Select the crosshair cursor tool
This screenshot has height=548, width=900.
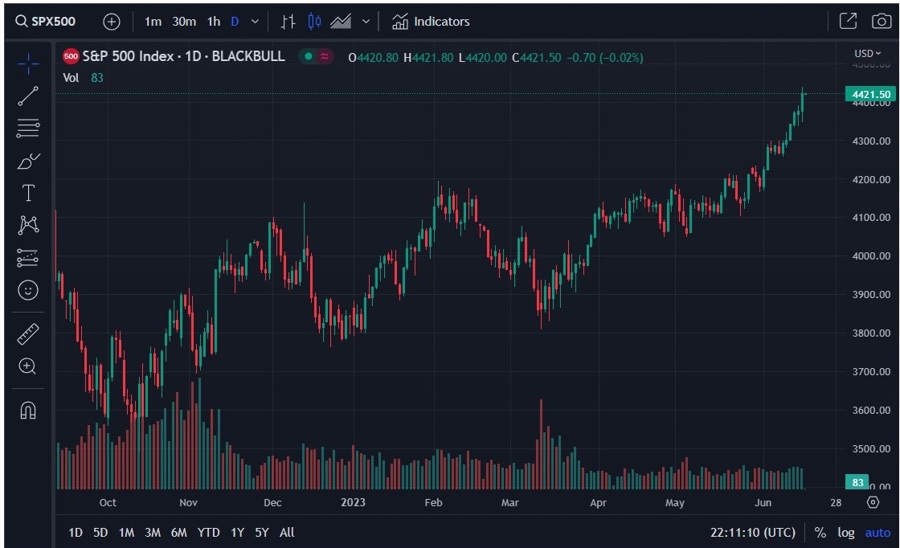pyautogui.click(x=28, y=64)
